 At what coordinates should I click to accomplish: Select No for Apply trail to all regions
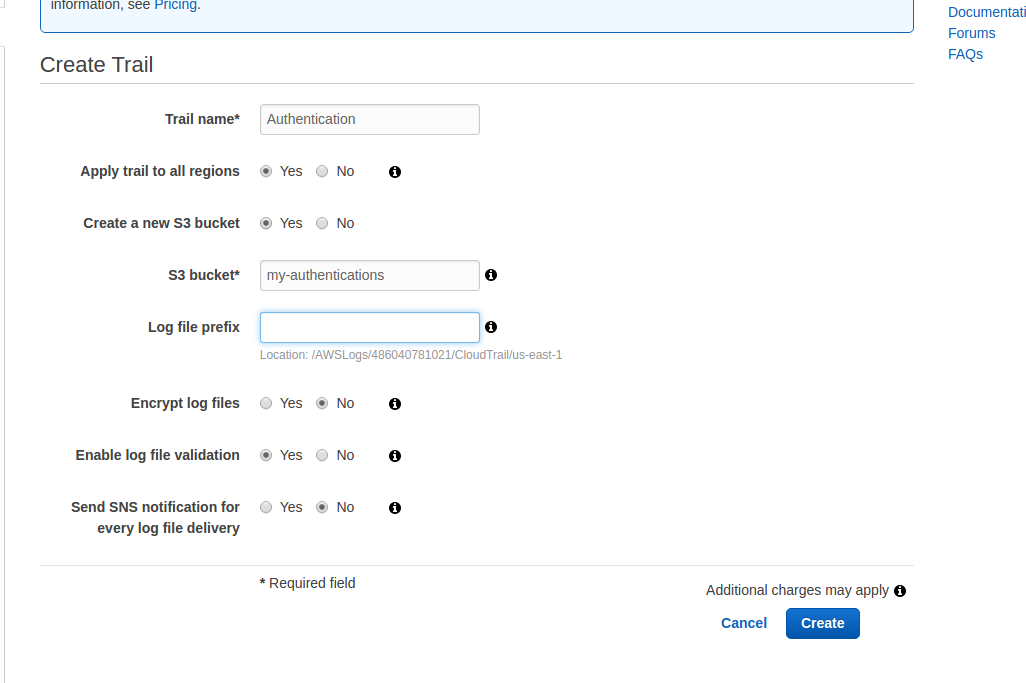[322, 171]
